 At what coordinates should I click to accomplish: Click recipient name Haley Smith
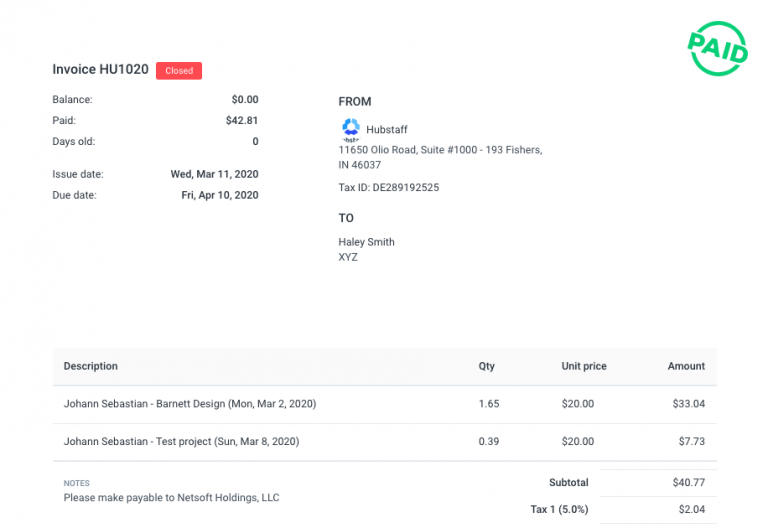367,242
